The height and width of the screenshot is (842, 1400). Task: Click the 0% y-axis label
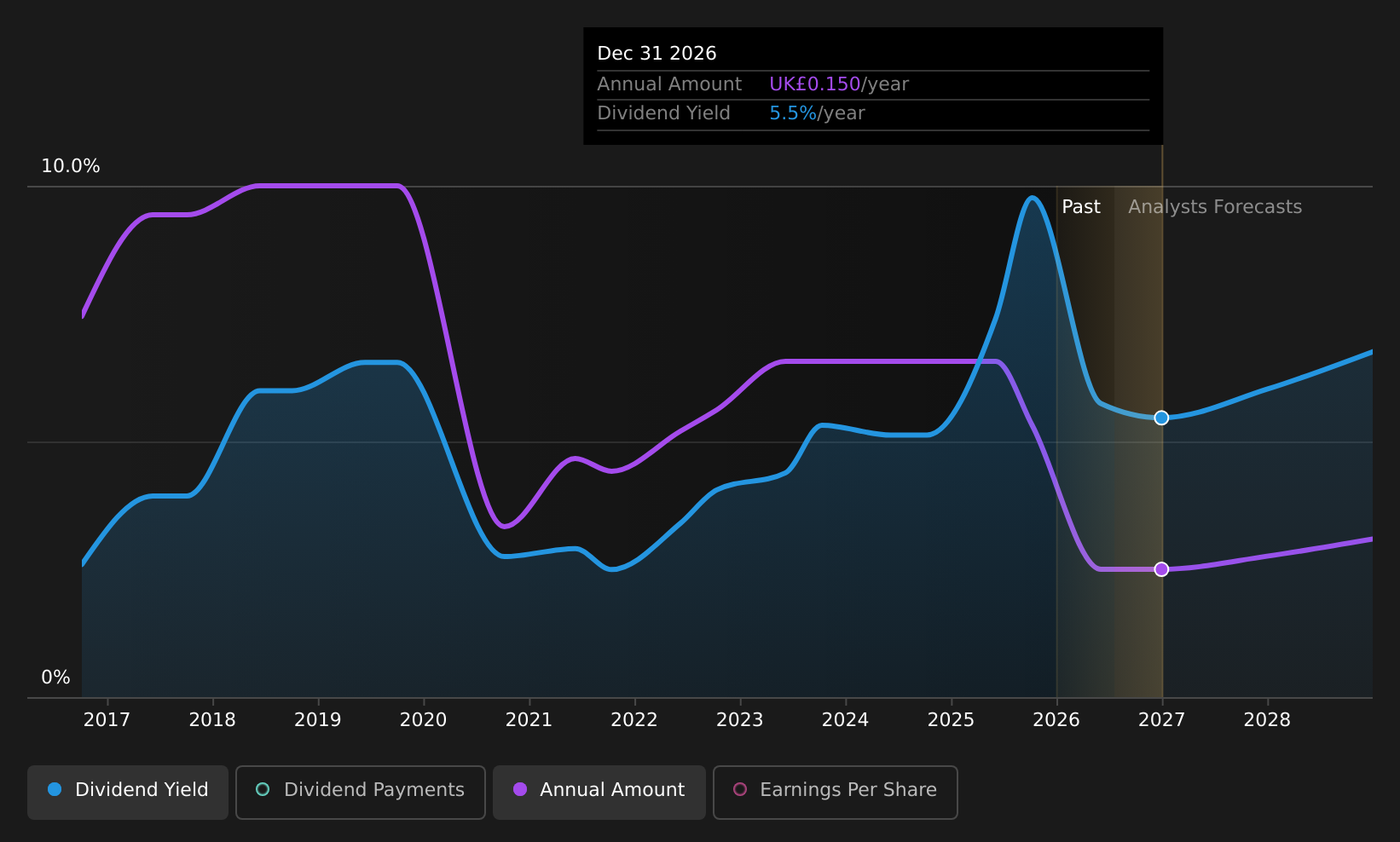[56, 678]
